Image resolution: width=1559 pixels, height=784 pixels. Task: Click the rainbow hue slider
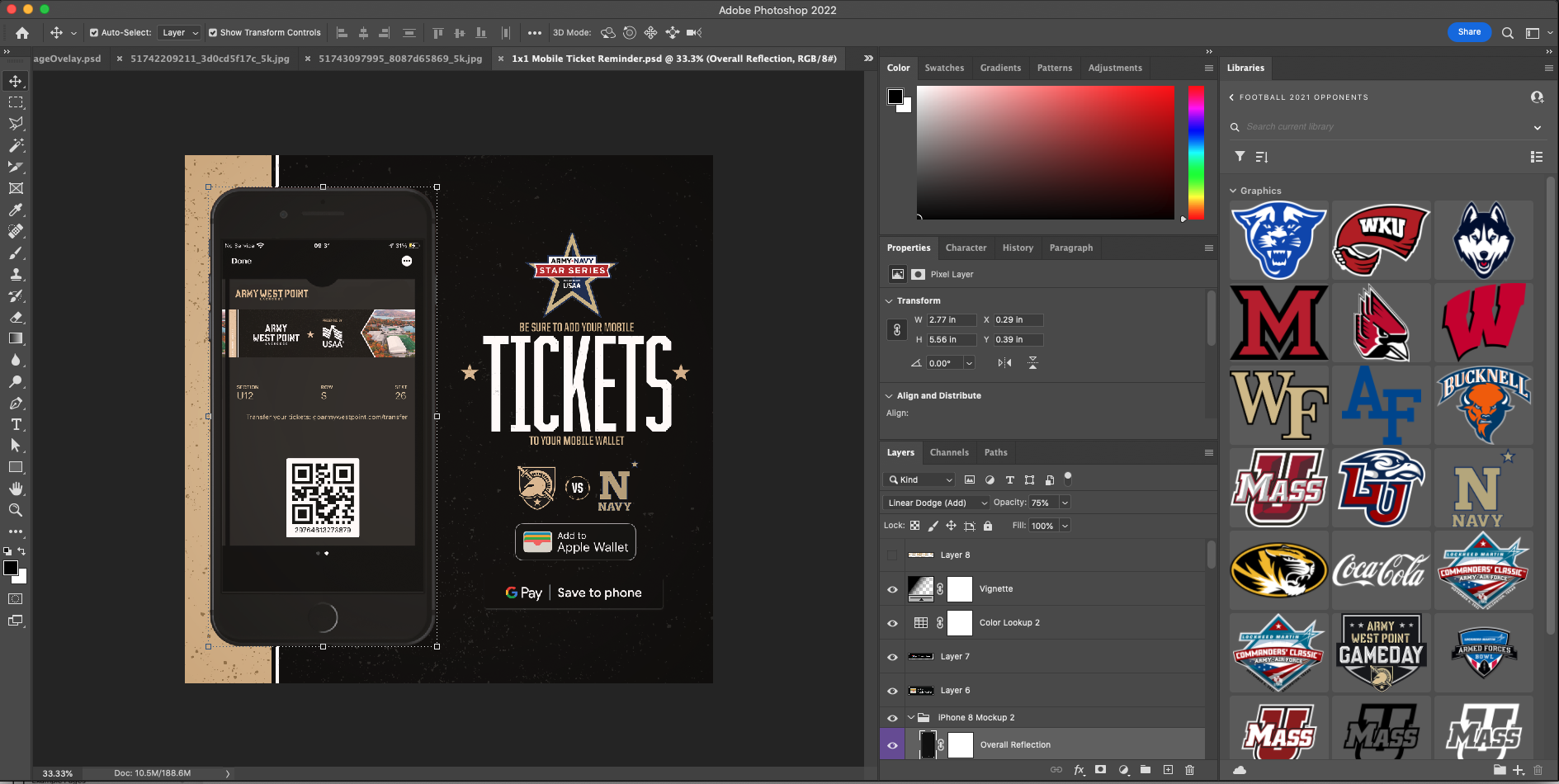point(1196,152)
